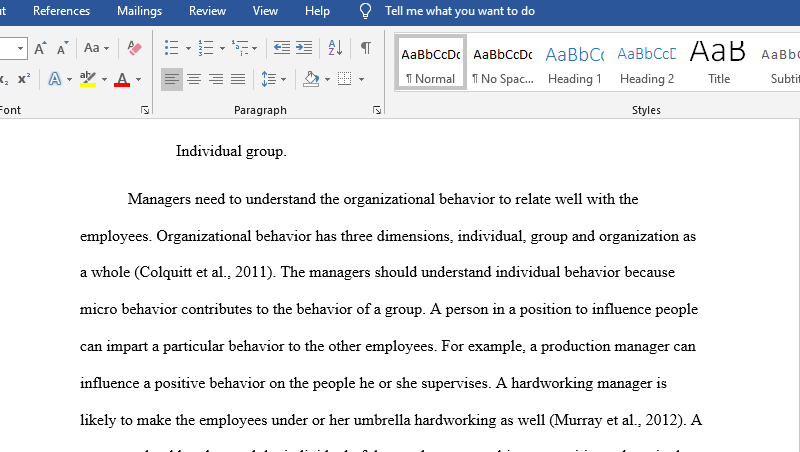
Task: Launch Paragraph settings dialog
Action: click(377, 110)
